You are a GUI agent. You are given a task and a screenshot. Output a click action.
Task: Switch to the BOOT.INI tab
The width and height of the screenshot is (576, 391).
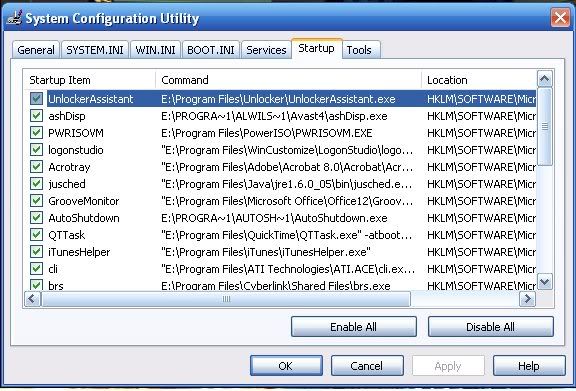[211, 50]
